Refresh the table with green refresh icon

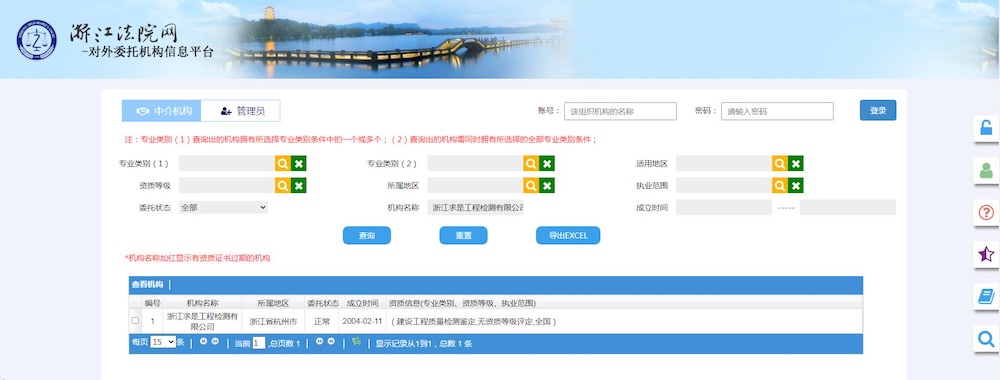tap(356, 342)
